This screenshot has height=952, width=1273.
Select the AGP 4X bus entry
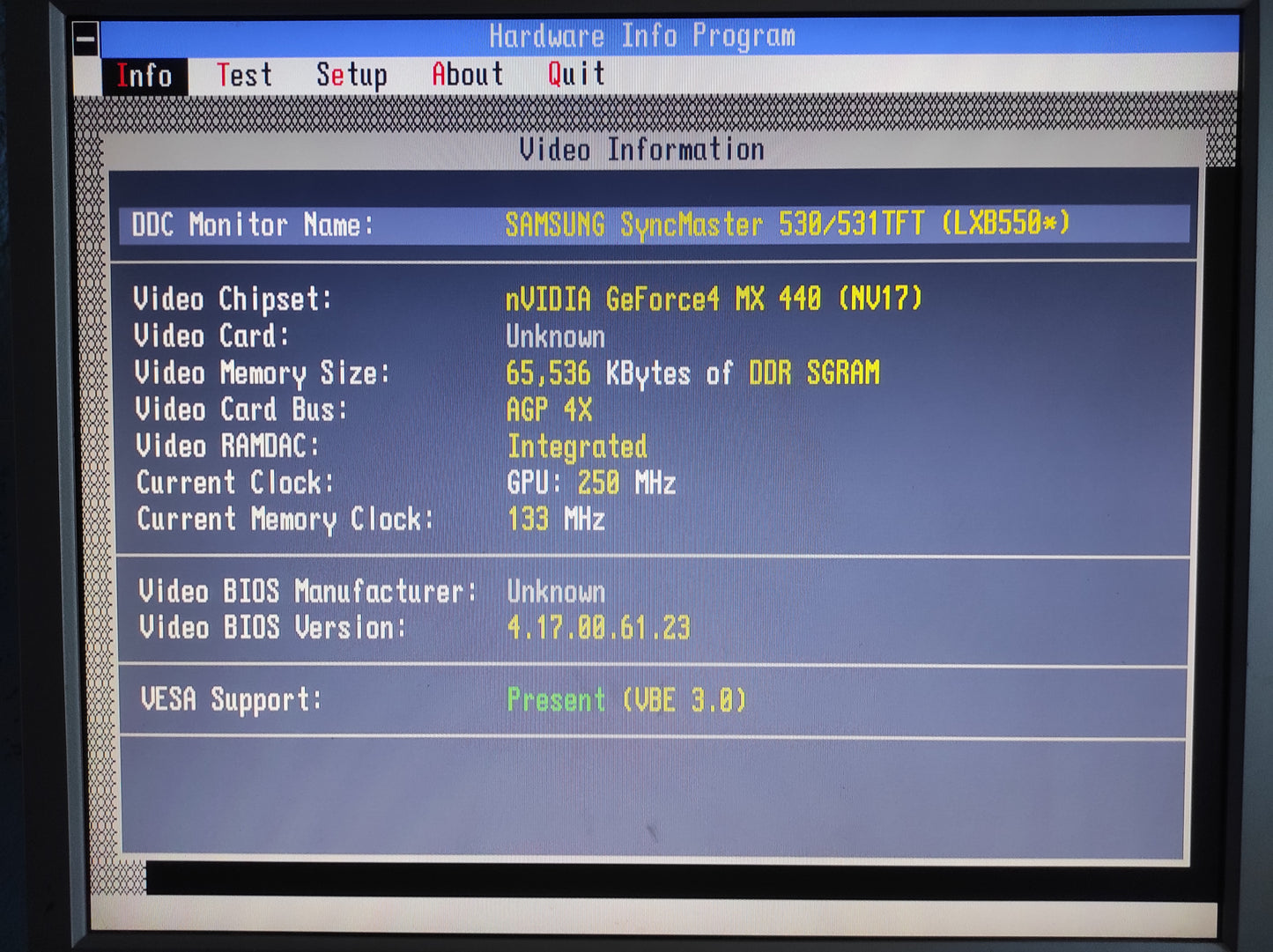548,410
